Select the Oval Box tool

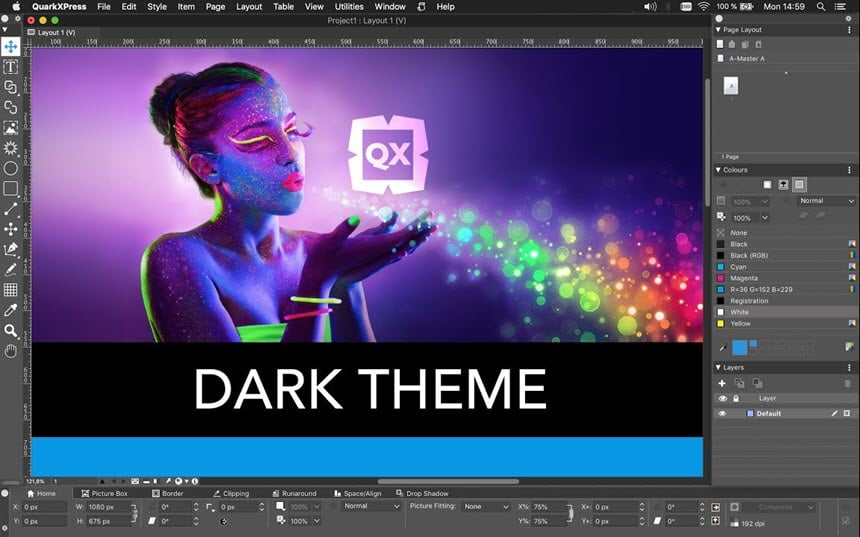coord(10,168)
